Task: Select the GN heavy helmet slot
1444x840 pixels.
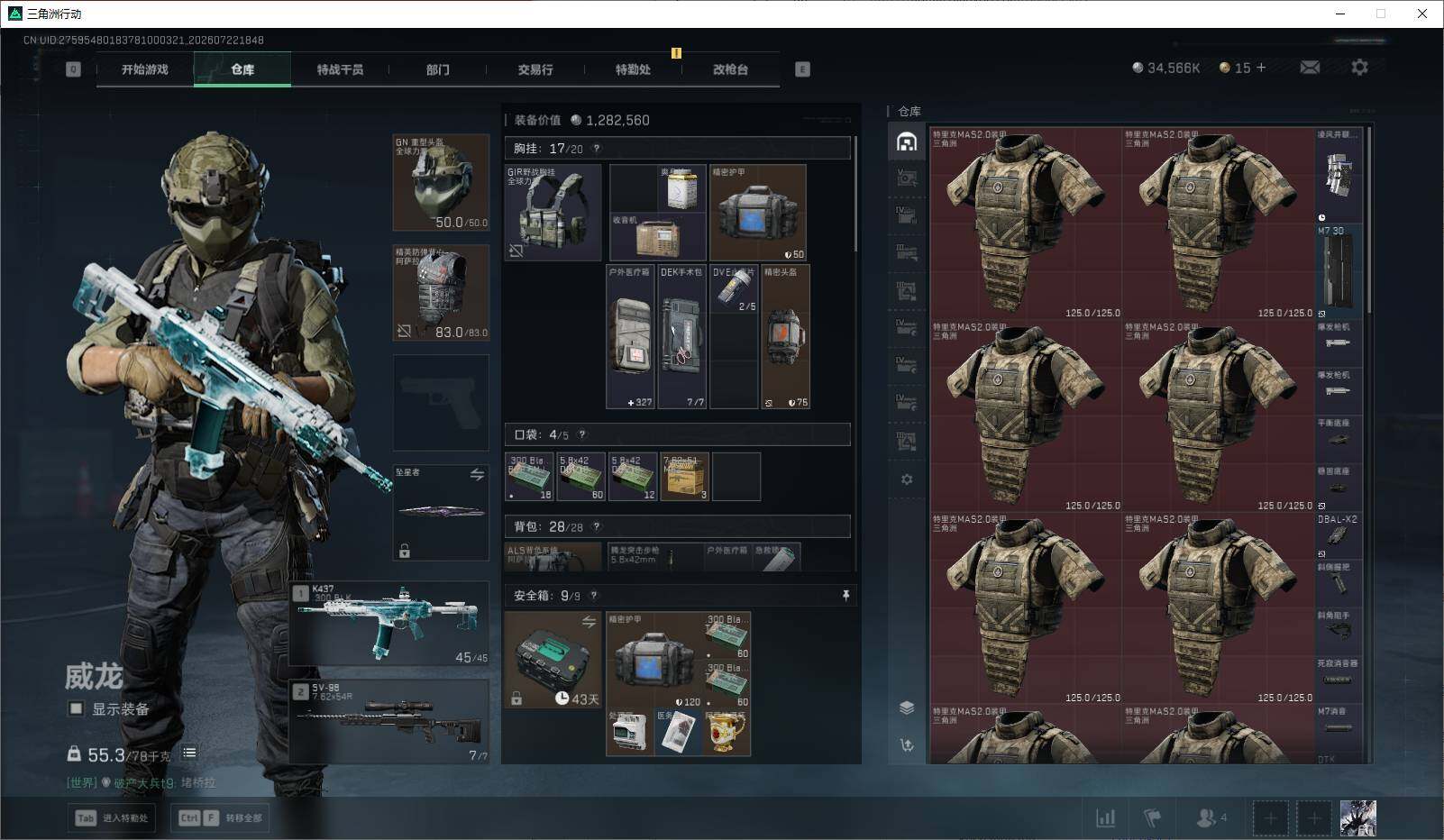Action: pyautogui.click(x=441, y=182)
